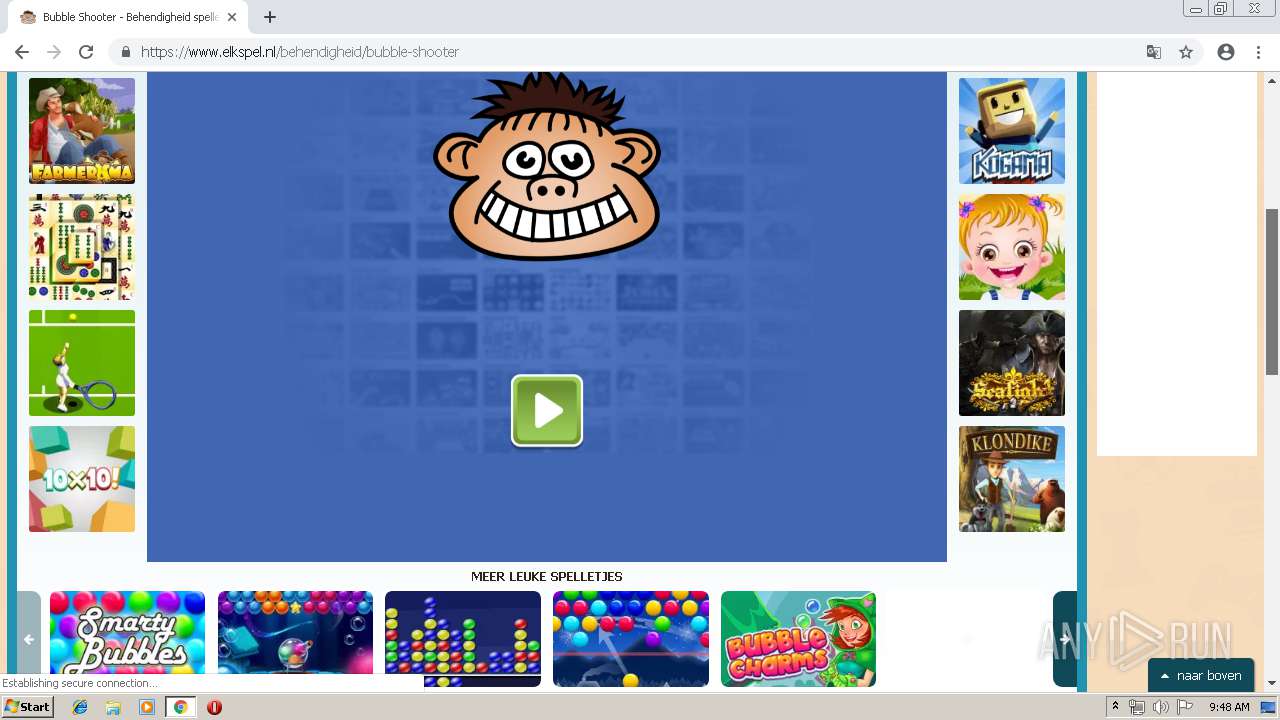The height and width of the screenshot is (720, 1280).
Task: Click the site security padlock icon
Action: point(125,52)
